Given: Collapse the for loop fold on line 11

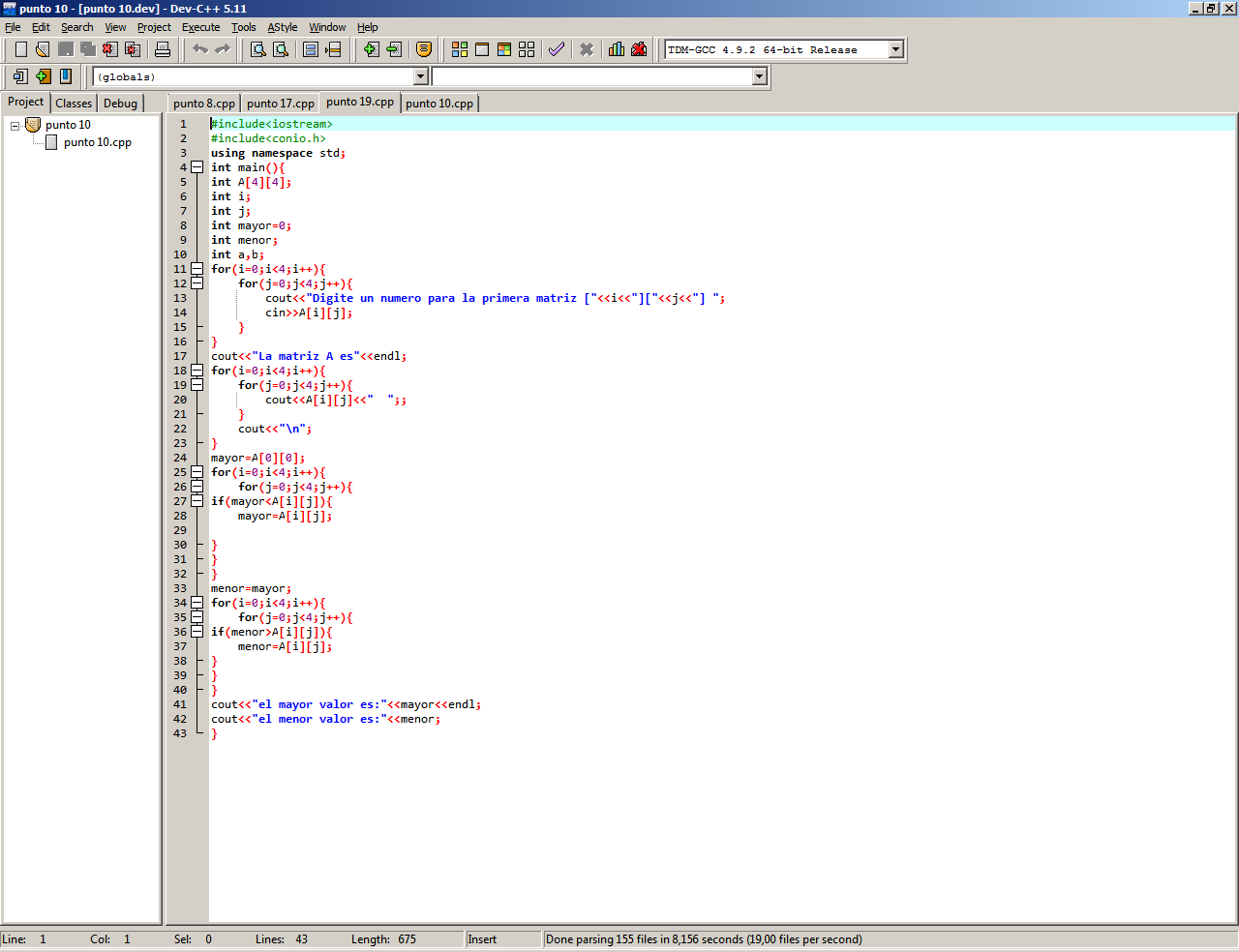Looking at the screenshot, I should (197, 269).
